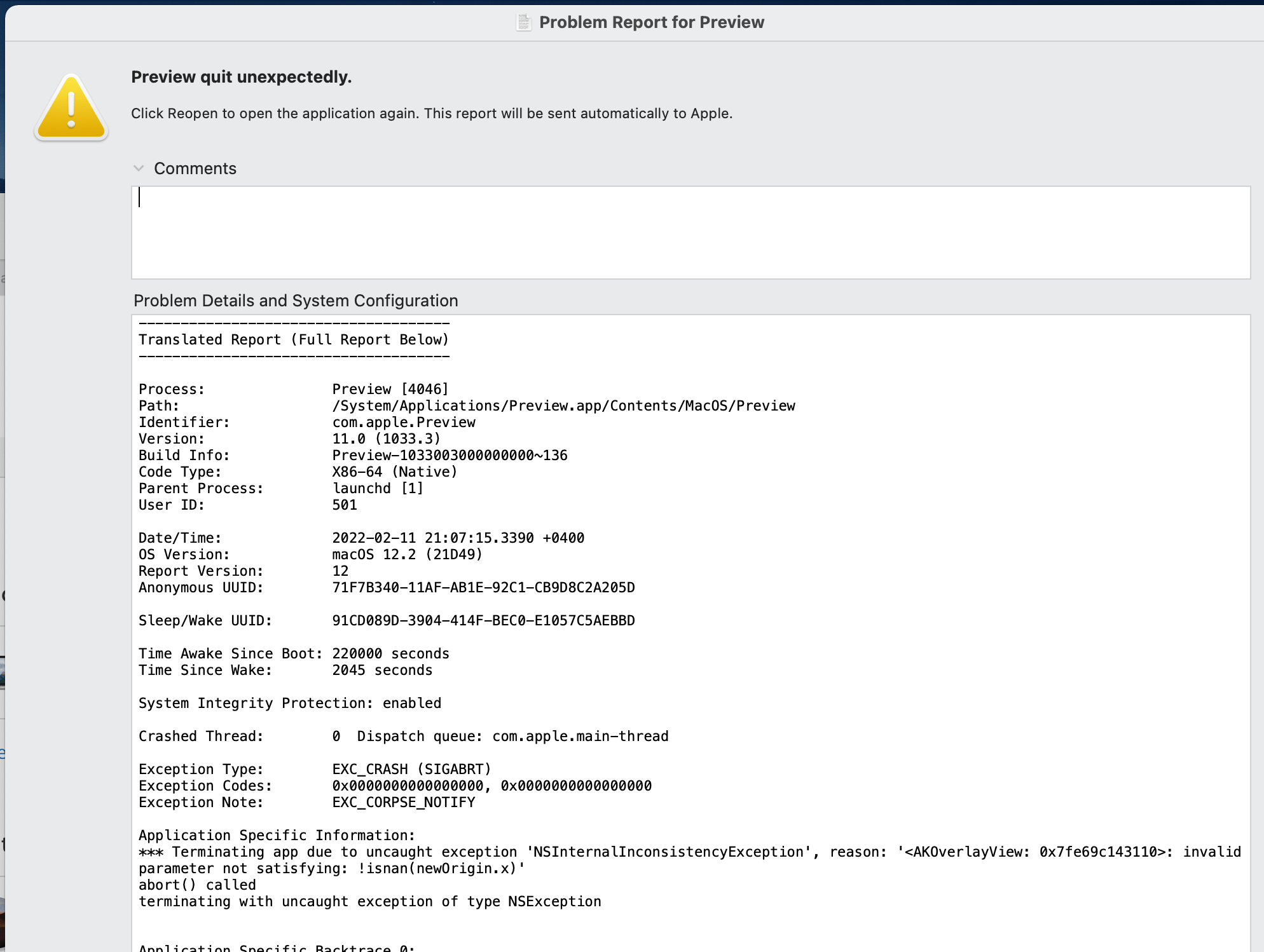
Task: Collapse the Comments disclosure chevron
Action: [x=139, y=168]
